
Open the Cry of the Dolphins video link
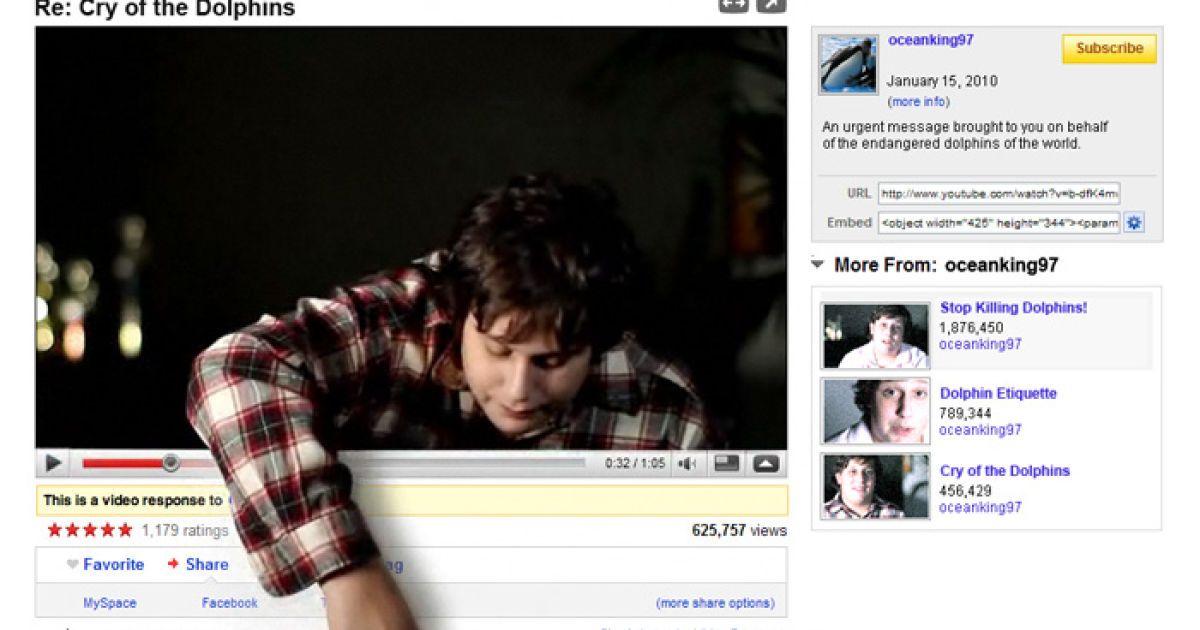pyautogui.click(x=1005, y=471)
